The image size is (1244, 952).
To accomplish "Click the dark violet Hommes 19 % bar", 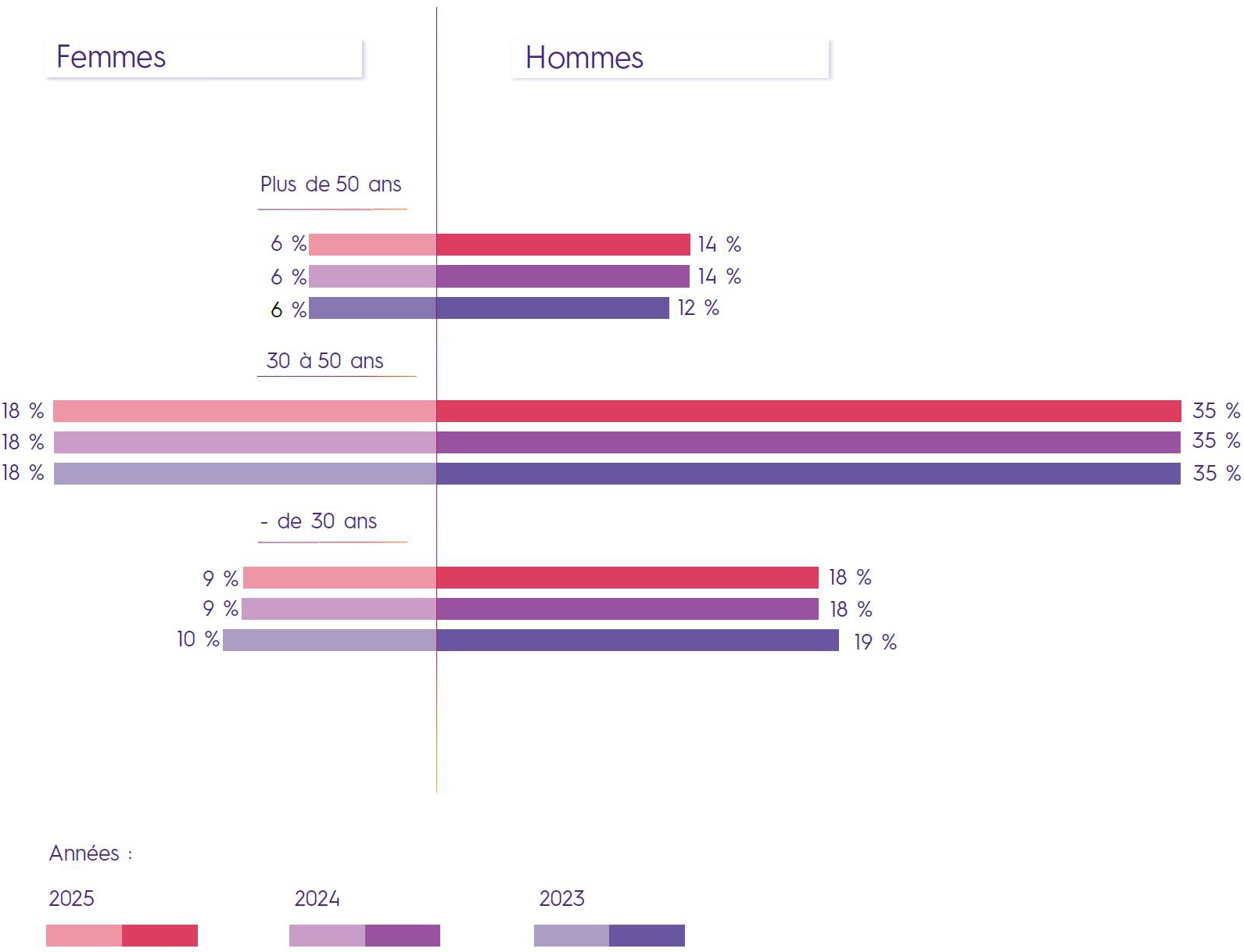I will point(637,640).
